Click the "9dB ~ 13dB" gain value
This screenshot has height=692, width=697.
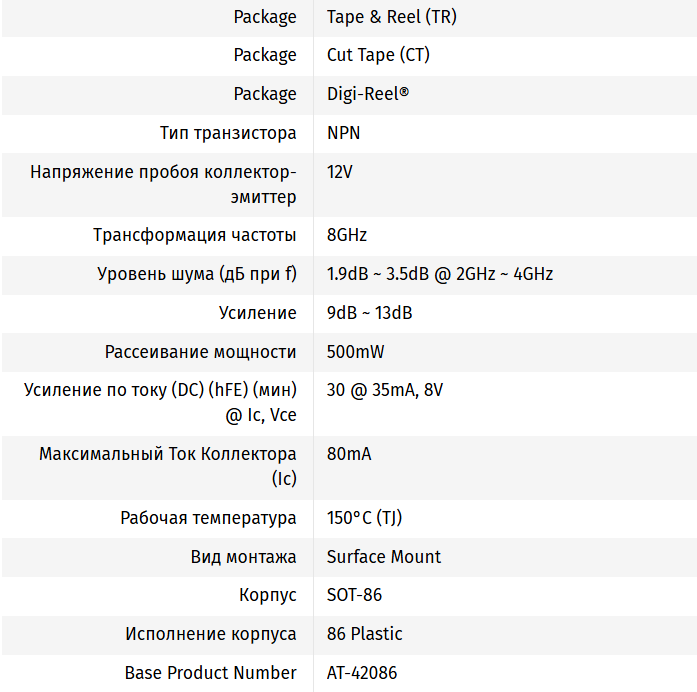370,313
